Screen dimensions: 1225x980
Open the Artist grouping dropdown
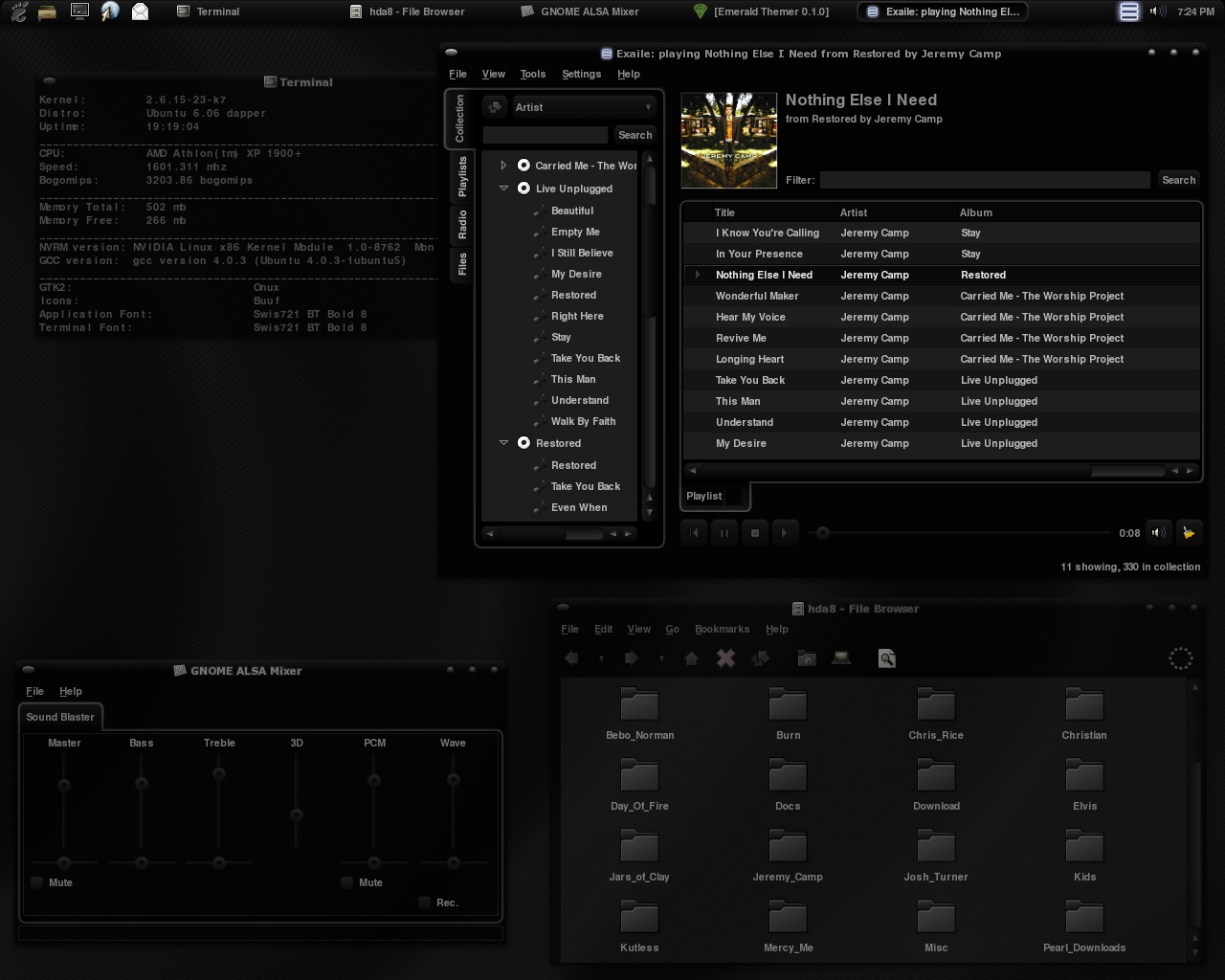[x=584, y=107]
